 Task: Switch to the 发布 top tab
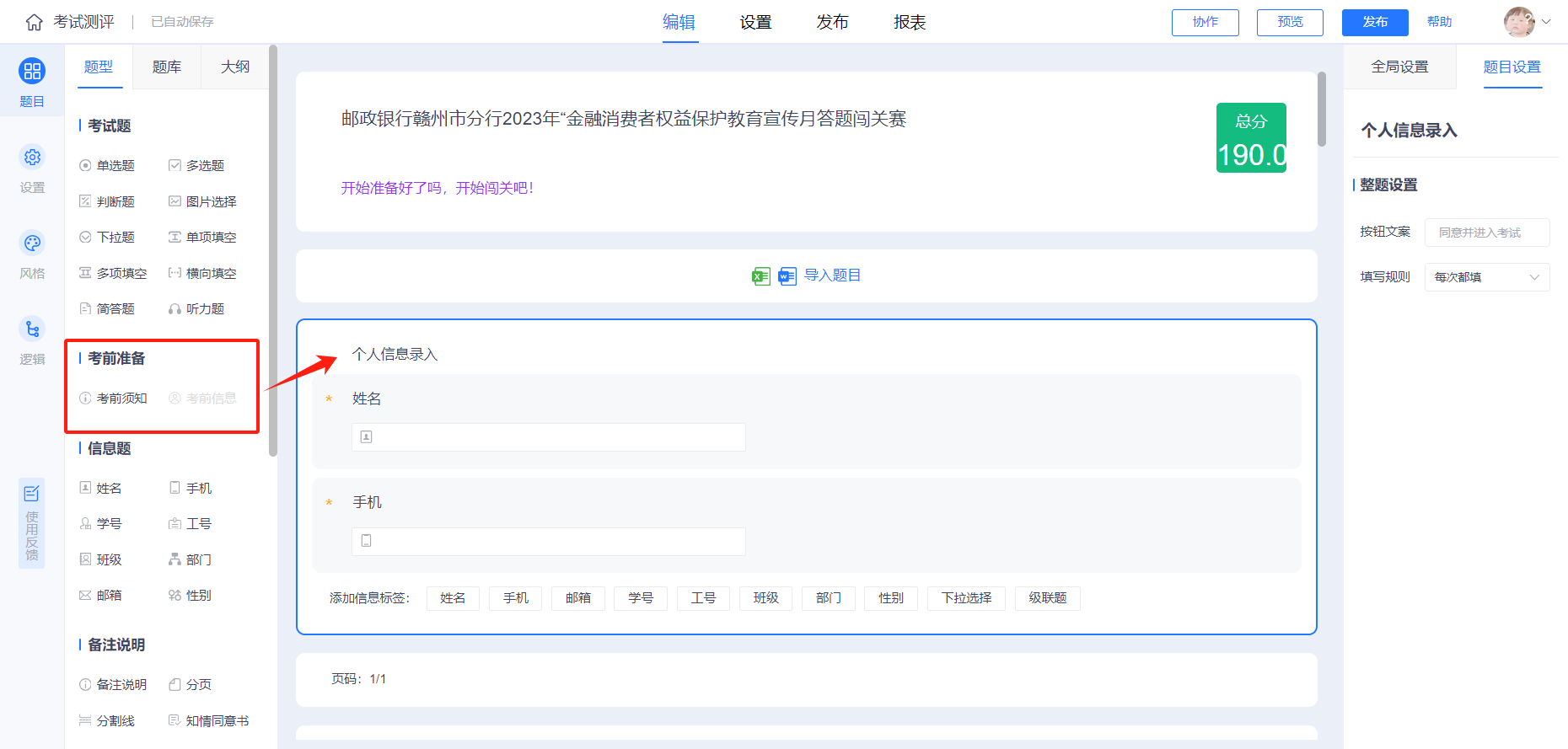point(833,23)
